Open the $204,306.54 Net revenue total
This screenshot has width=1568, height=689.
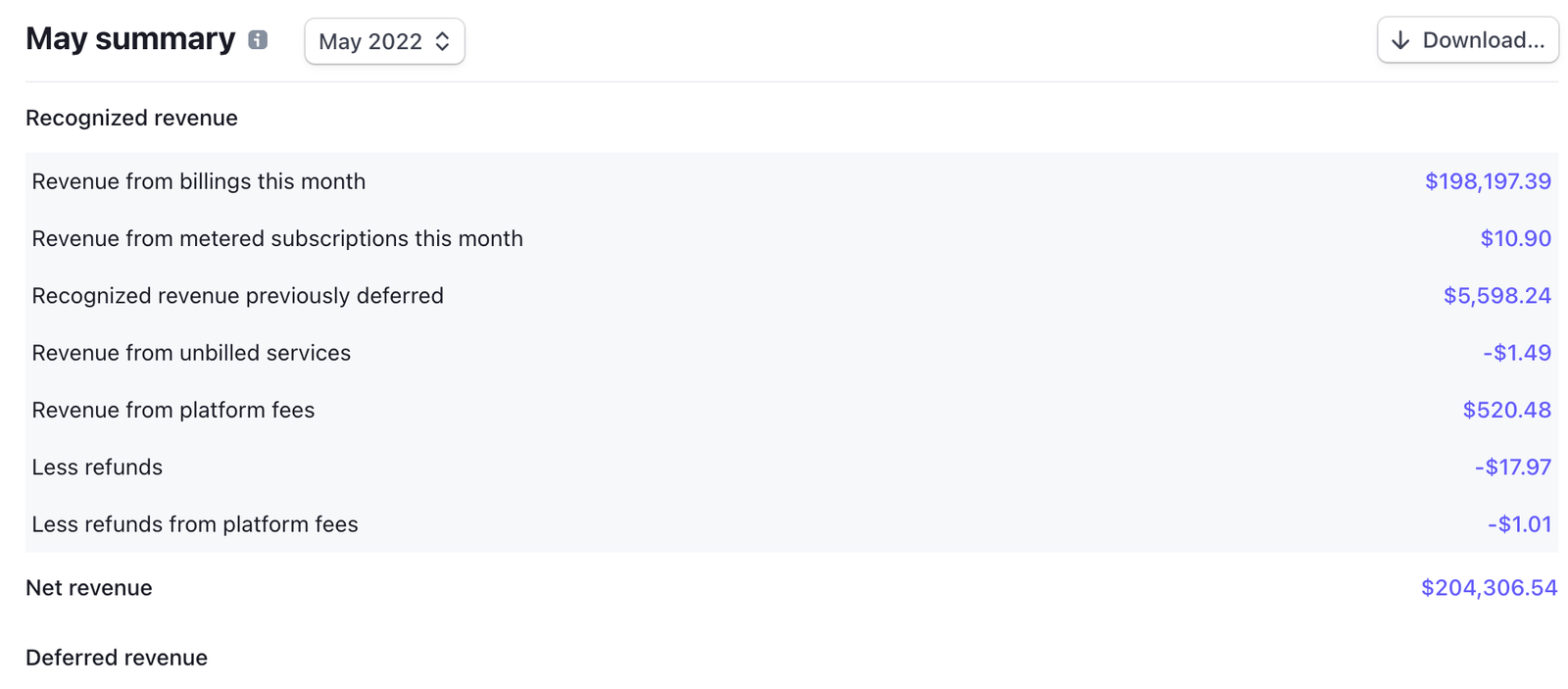pyautogui.click(x=1488, y=588)
